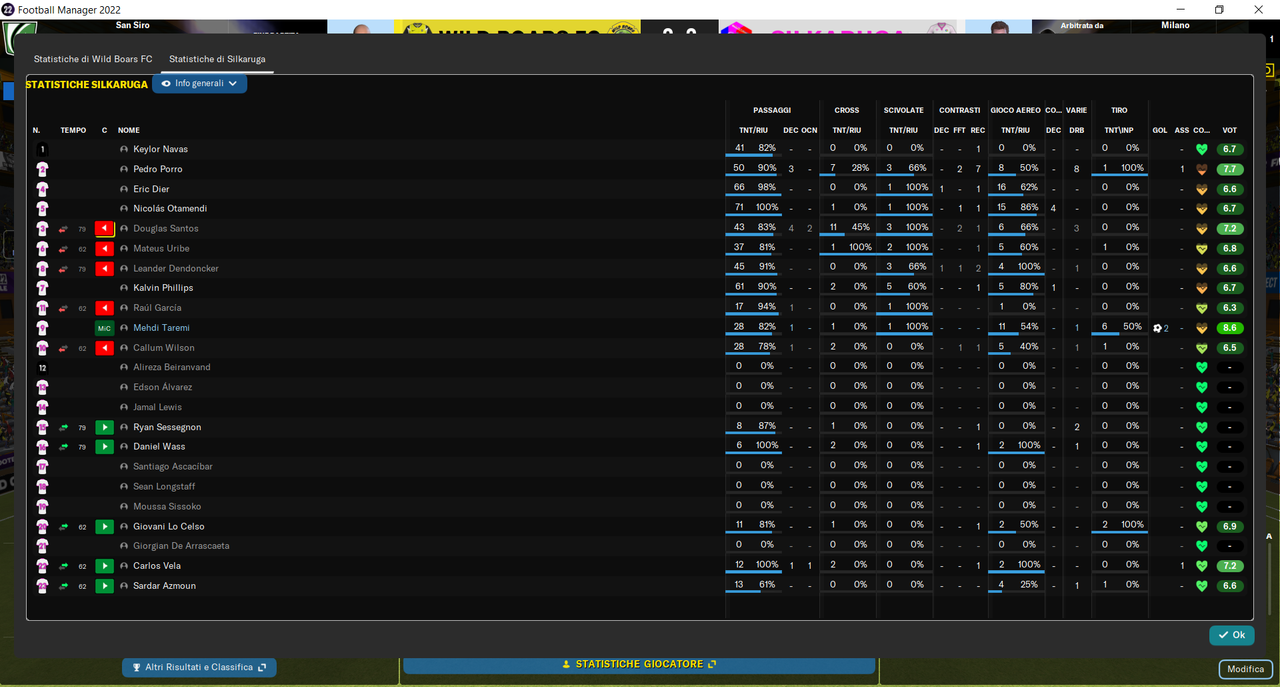
Task: Switch to Statistiche di Wild Boars FC tab
Action: pos(93,59)
